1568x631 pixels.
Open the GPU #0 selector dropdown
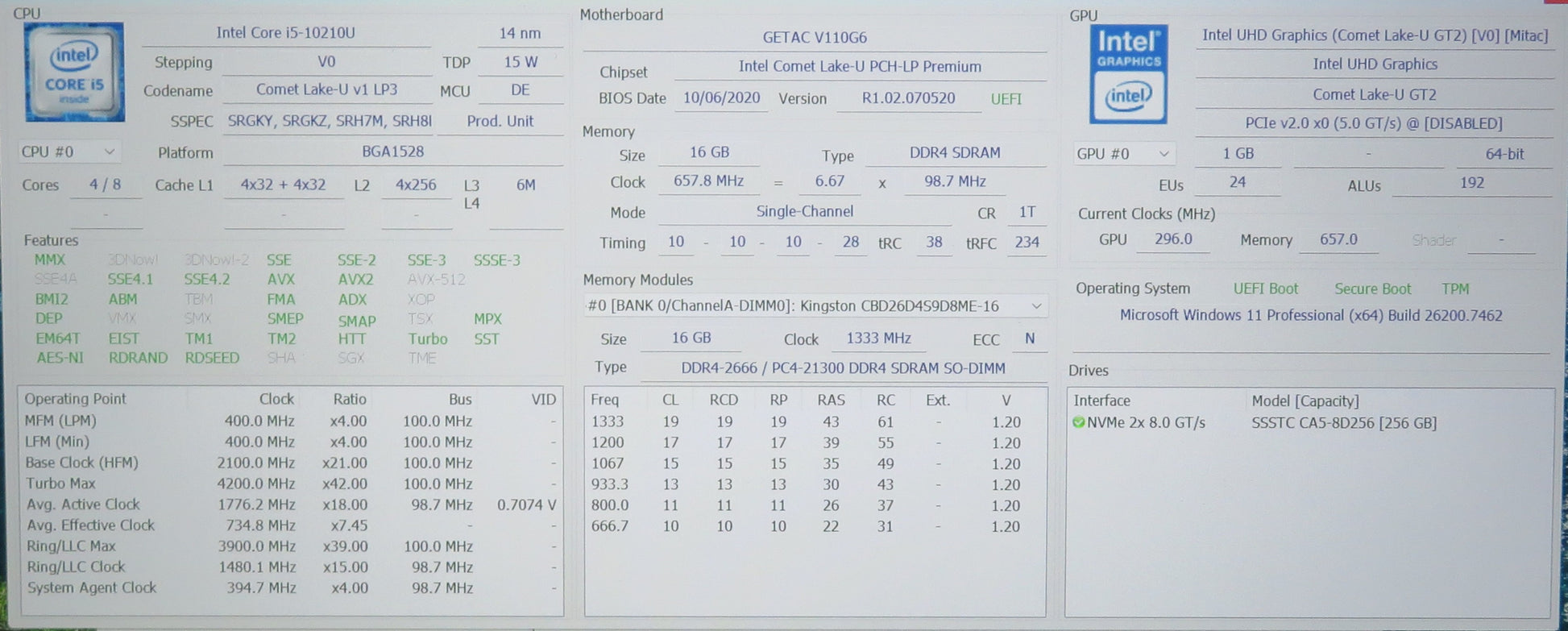[1122, 154]
